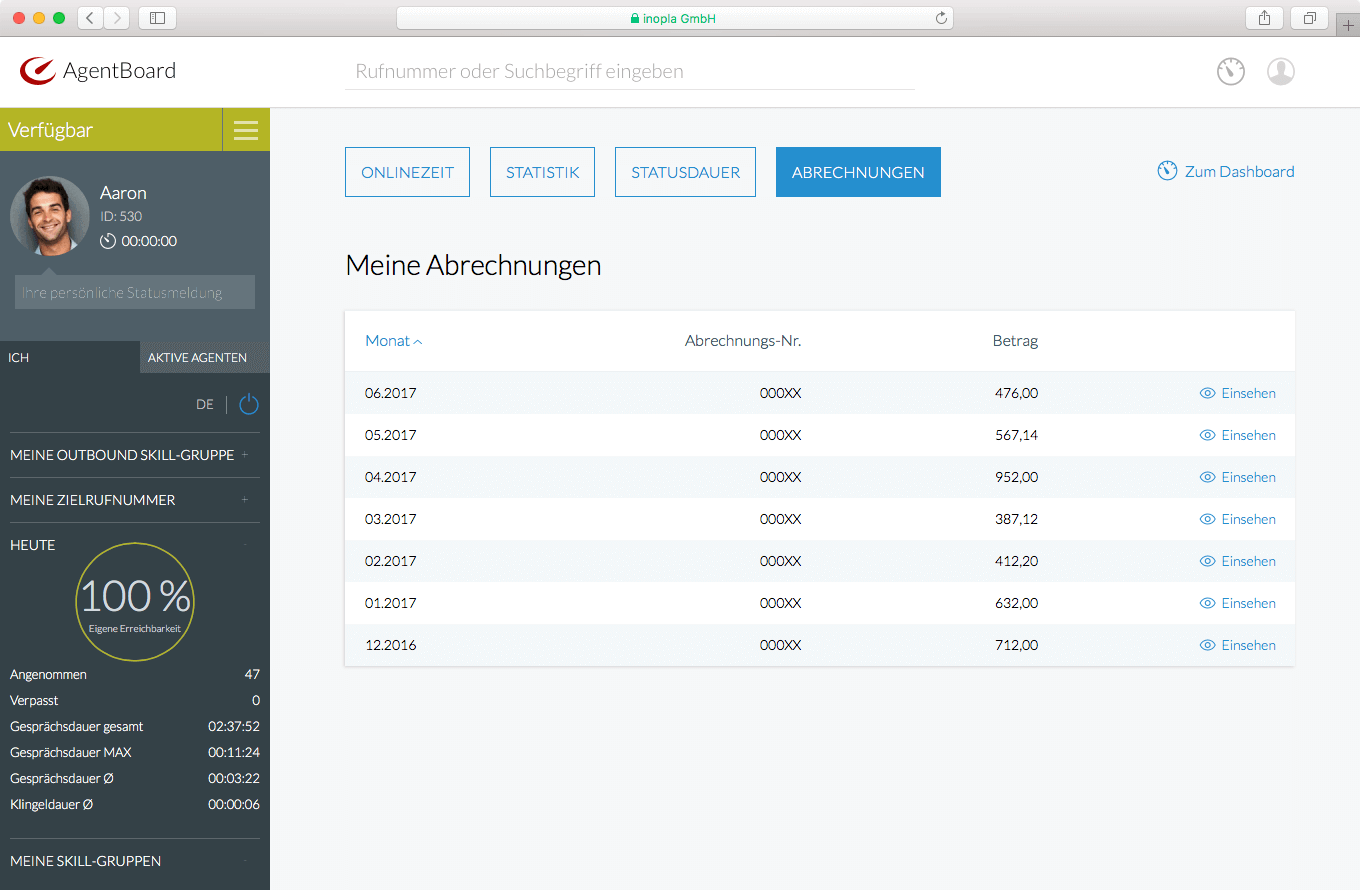The width and height of the screenshot is (1360, 890).
Task: Click the Safari forward arrow
Action: (117, 17)
